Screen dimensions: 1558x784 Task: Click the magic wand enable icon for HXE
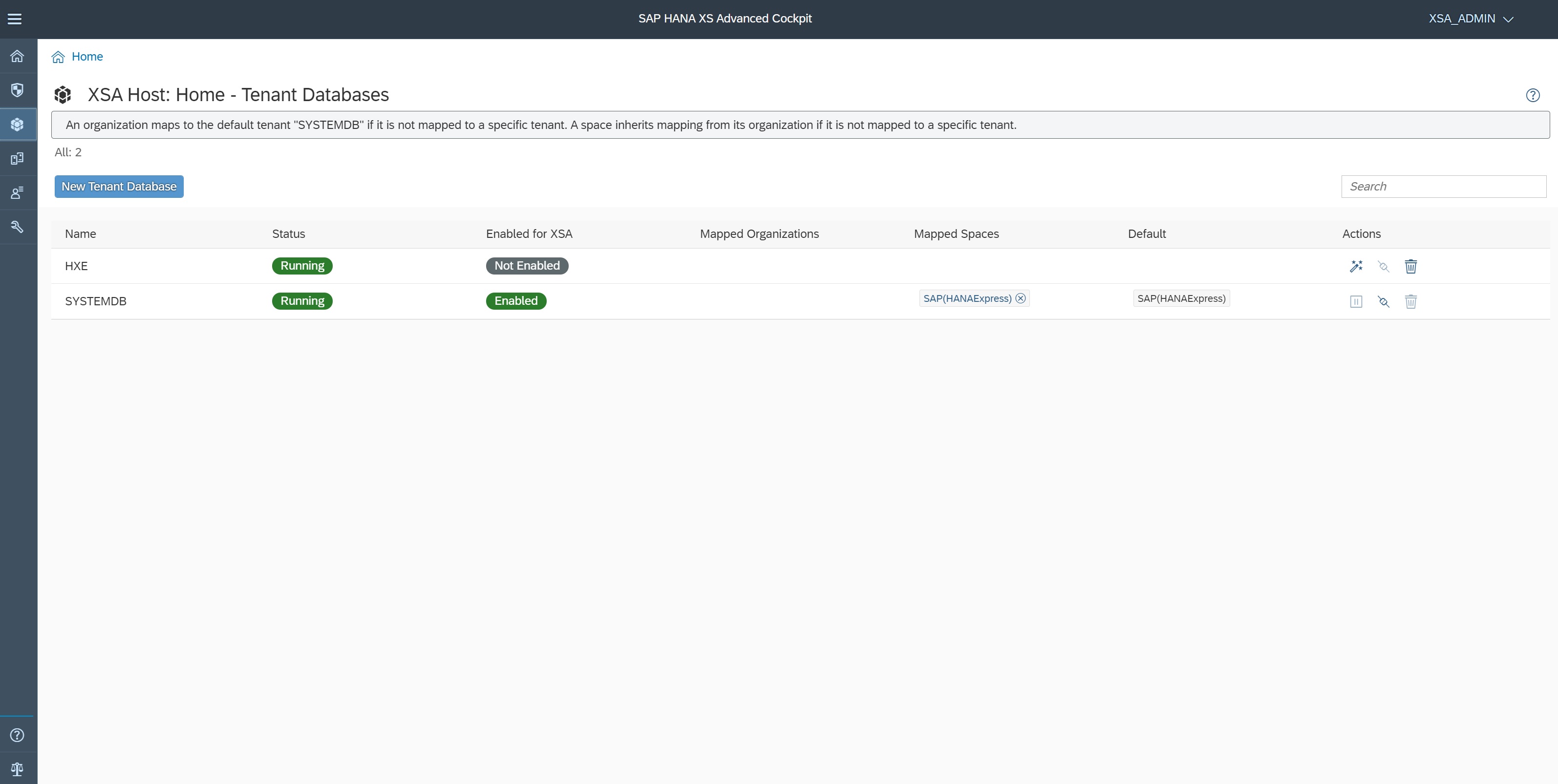(x=1356, y=266)
